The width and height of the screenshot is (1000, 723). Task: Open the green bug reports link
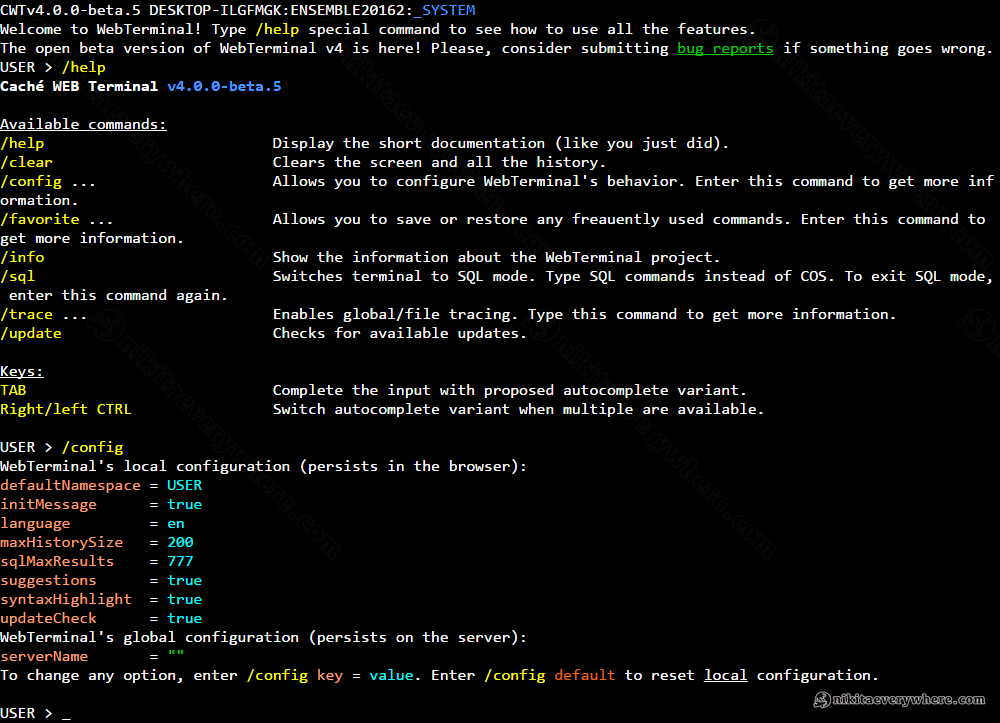(x=725, y=48)
